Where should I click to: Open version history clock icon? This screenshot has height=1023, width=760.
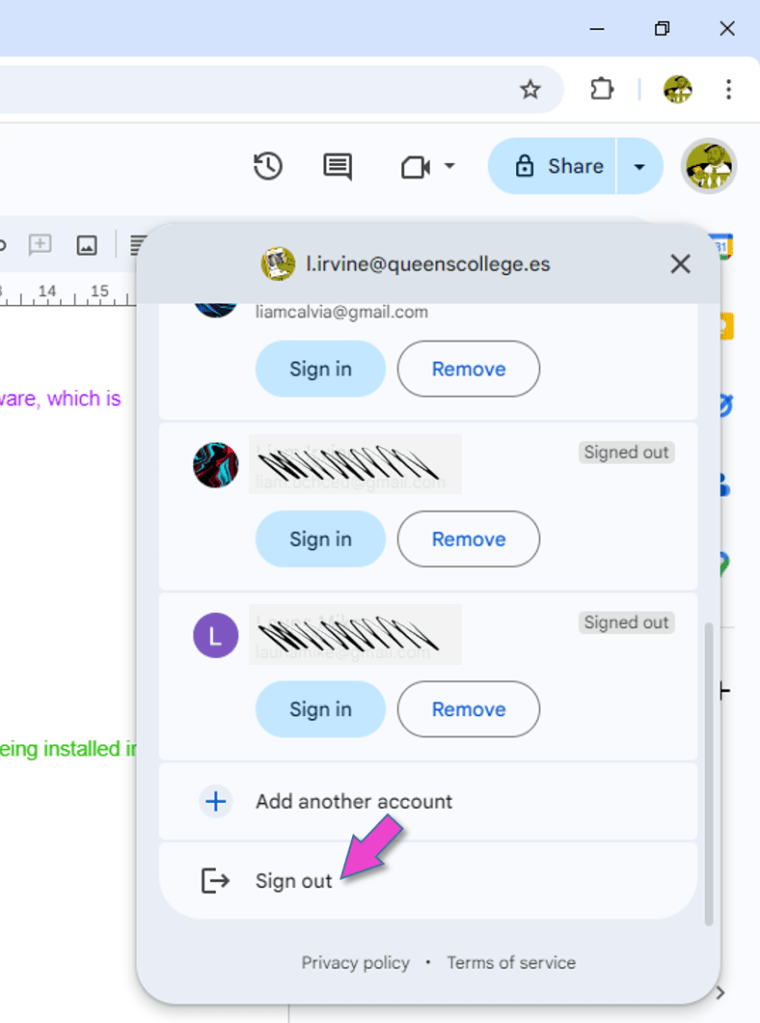(268, 166)
